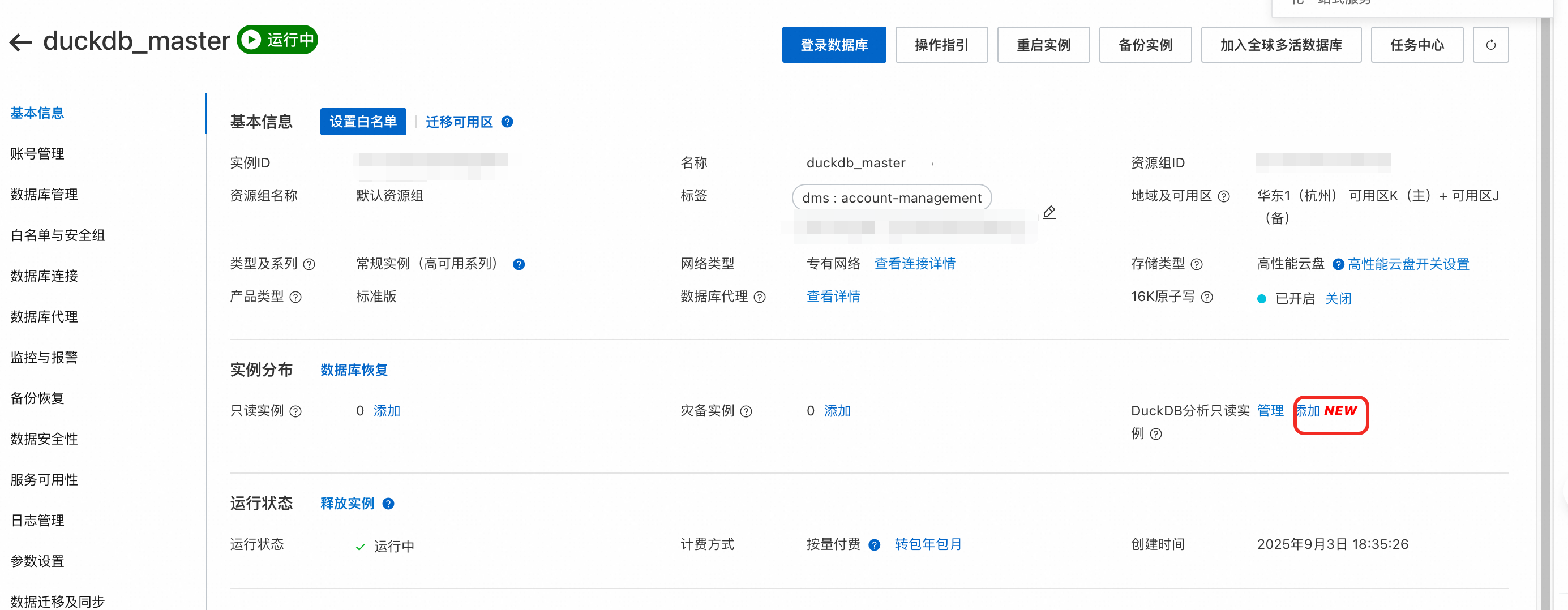Click the edit pencil icon for tags

(x=1049, y=212)
